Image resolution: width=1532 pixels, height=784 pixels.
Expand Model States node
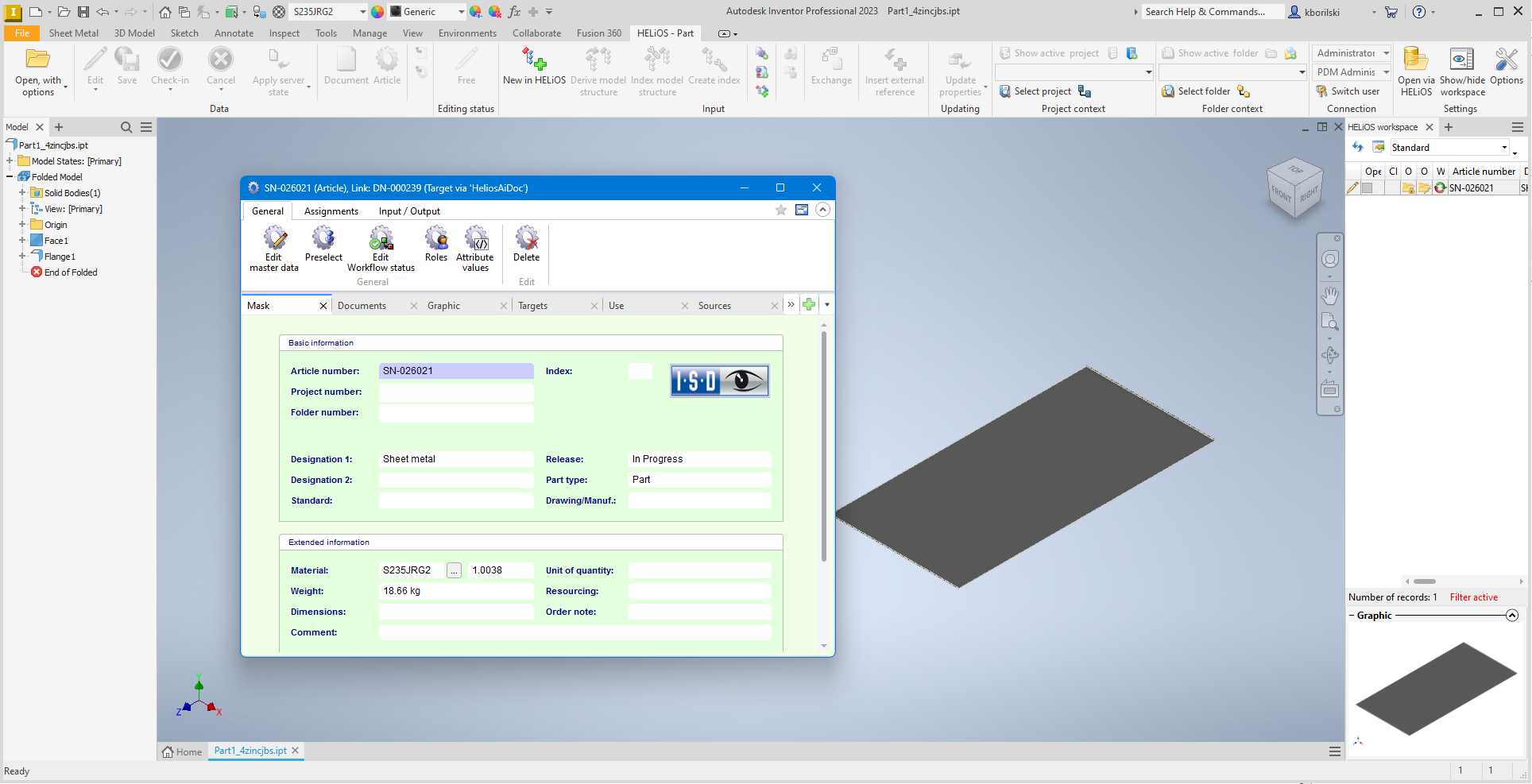10,161
